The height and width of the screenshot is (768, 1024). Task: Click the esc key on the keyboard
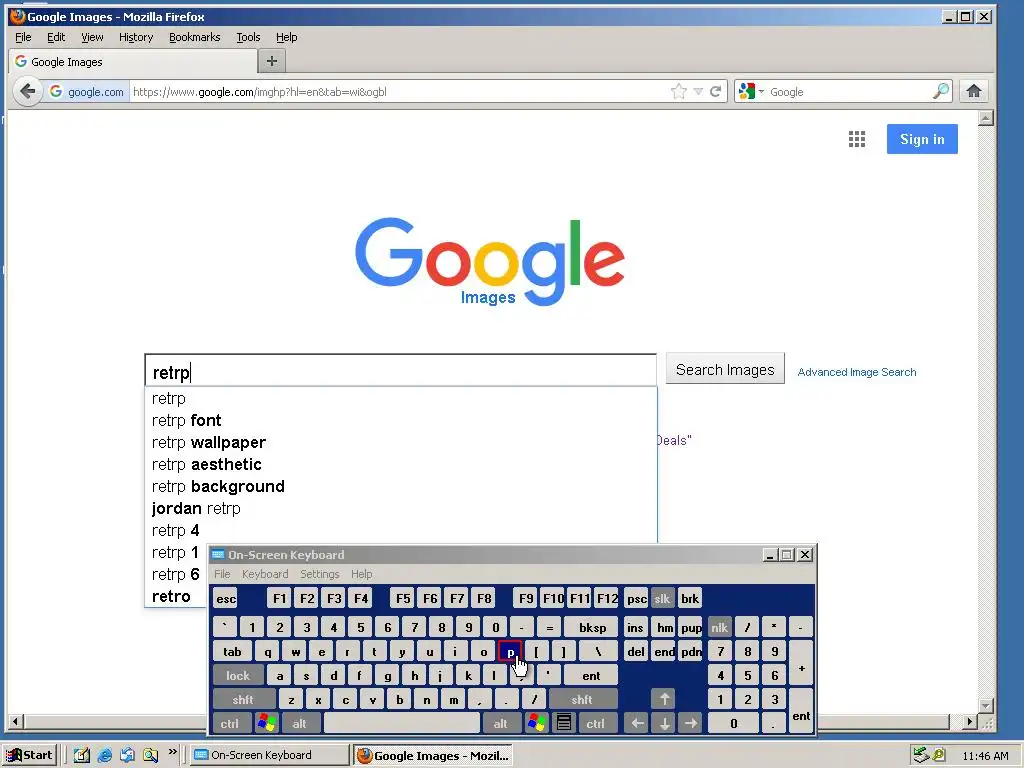[x=226, y=599]
